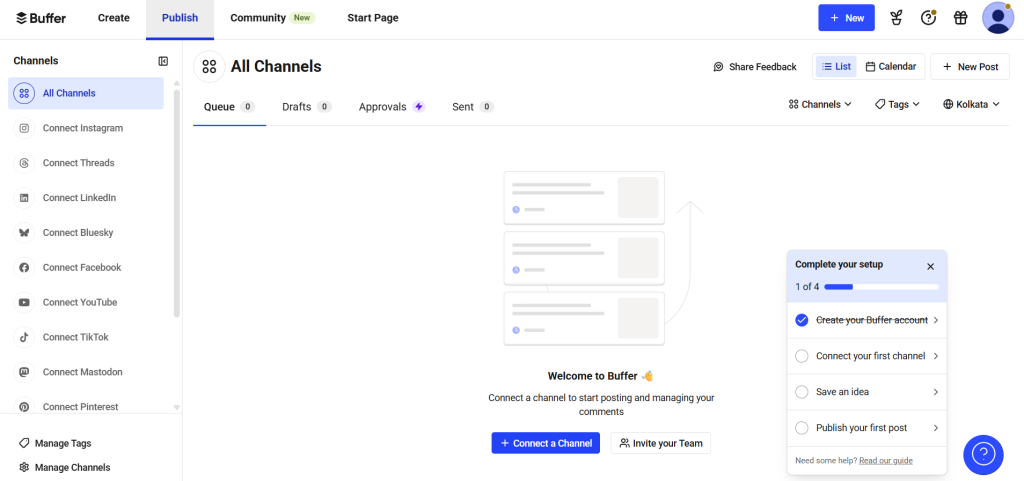The height and width of the screenshot is (481, 1024).
Task: Open the Read our guide link
Action: point(886,461)
